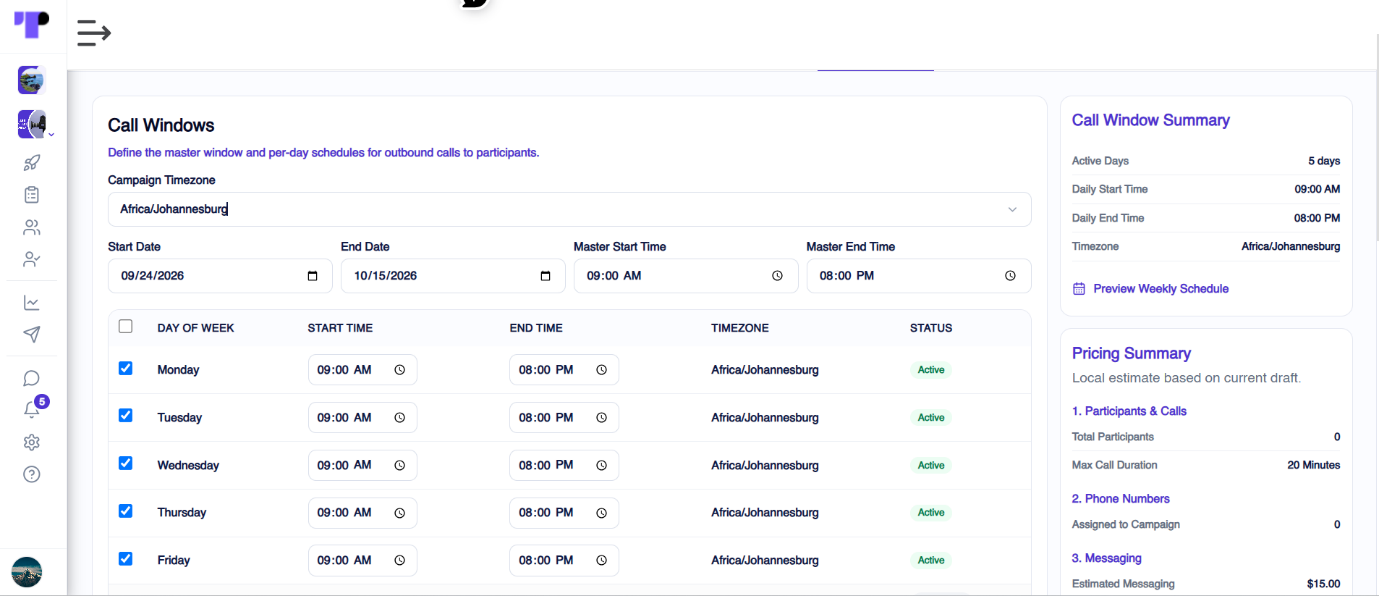Image resolution: width=1379 pixels, height=596 pixels.
Task: Click the STATUS column header
Action: [x=931, y=328]
